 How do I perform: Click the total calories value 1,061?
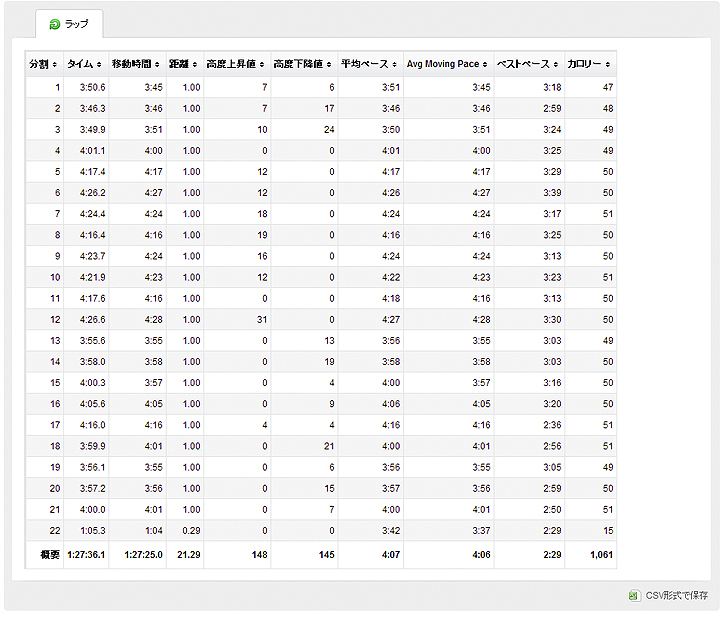(601, 554)
